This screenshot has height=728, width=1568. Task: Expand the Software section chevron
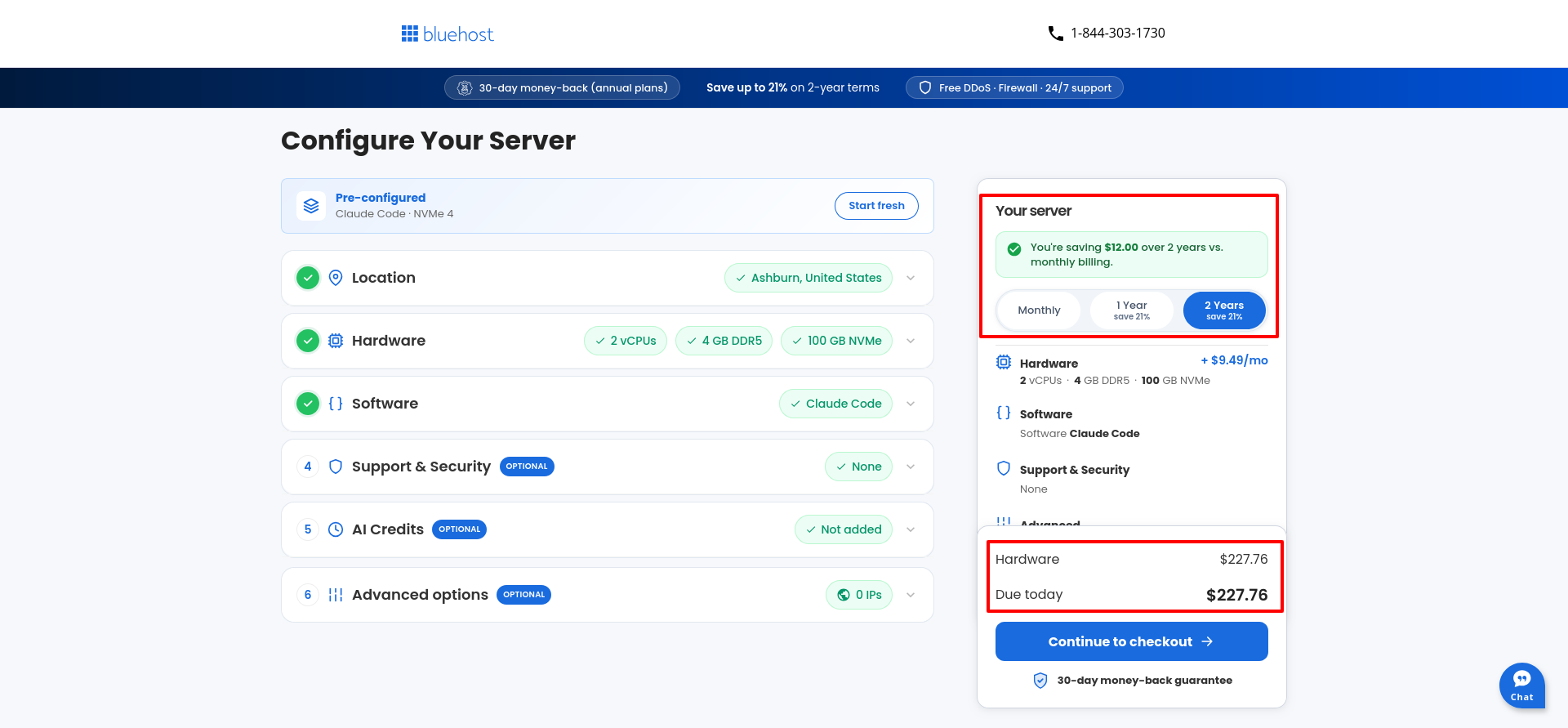[911, 404]
